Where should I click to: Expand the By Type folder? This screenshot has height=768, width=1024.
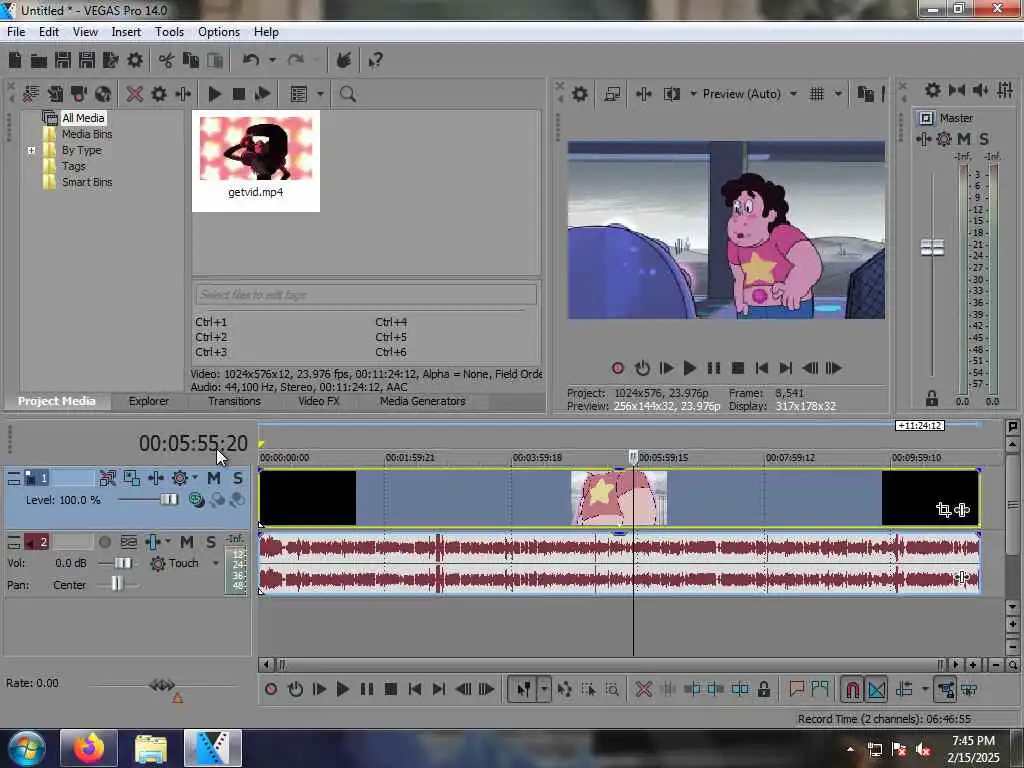coord(31,150)
